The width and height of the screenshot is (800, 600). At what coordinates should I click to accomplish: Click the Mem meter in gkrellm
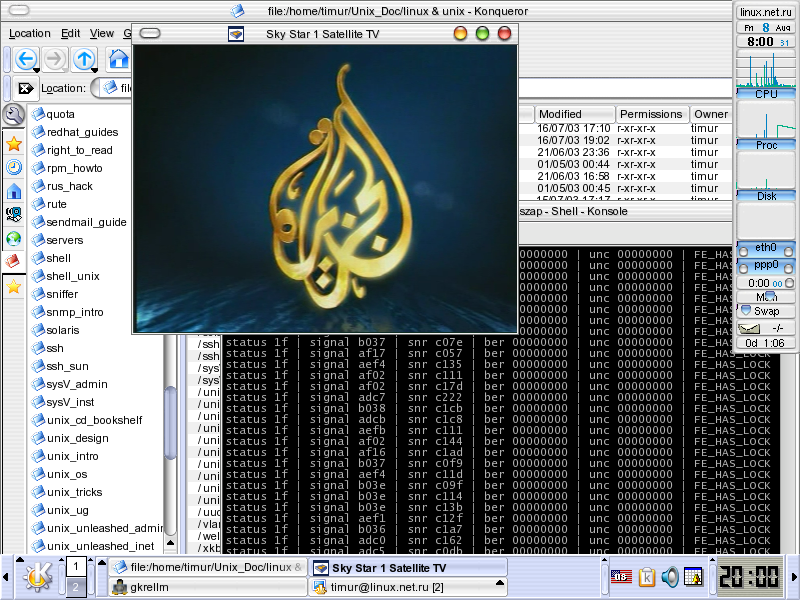click(x=766, y=296)
